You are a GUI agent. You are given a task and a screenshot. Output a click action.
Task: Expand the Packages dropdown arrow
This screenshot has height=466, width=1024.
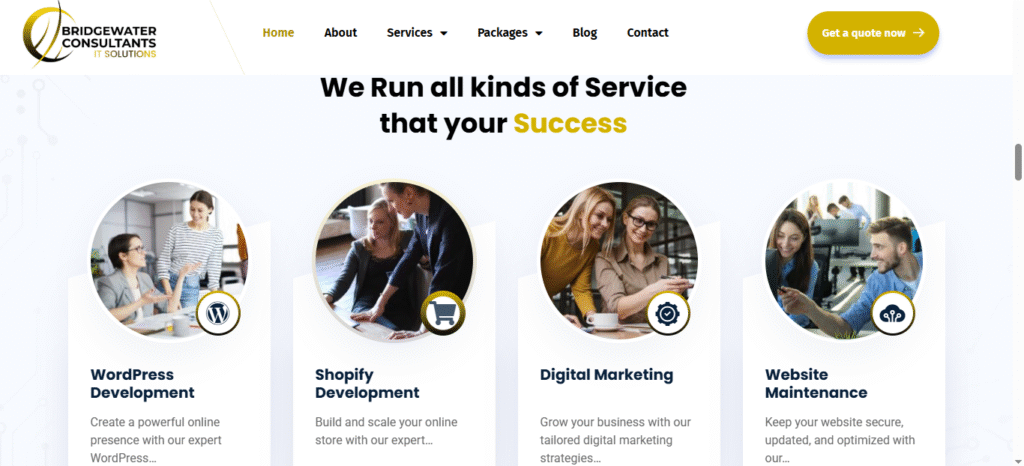pyautogui.click(x=539, y=33)
